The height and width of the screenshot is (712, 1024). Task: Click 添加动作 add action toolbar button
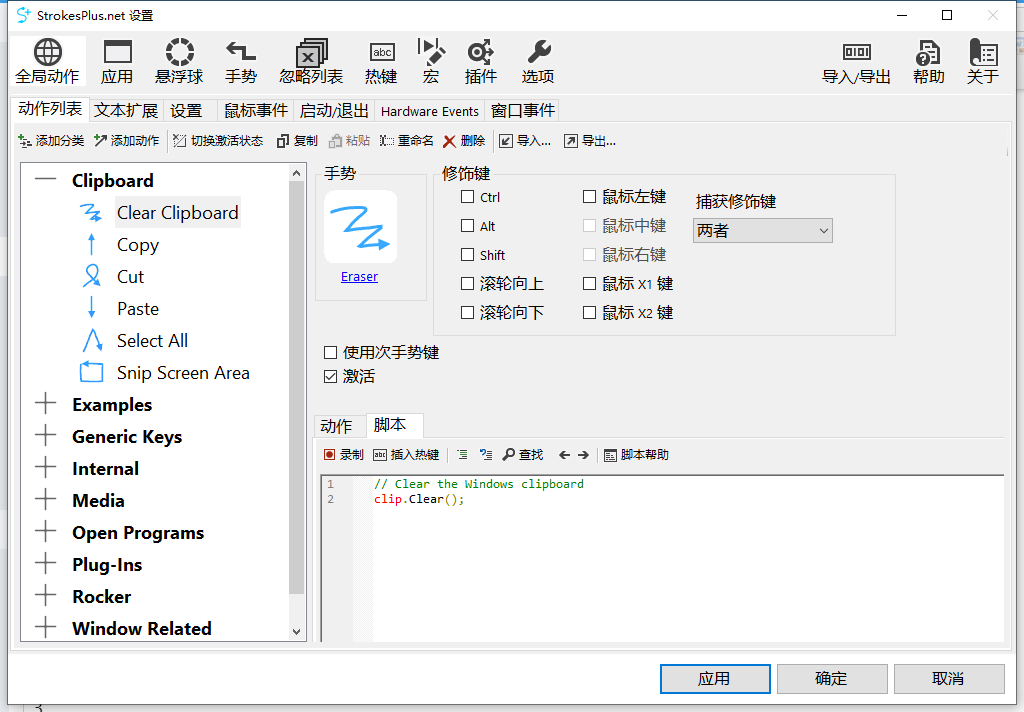pos(127,140)
